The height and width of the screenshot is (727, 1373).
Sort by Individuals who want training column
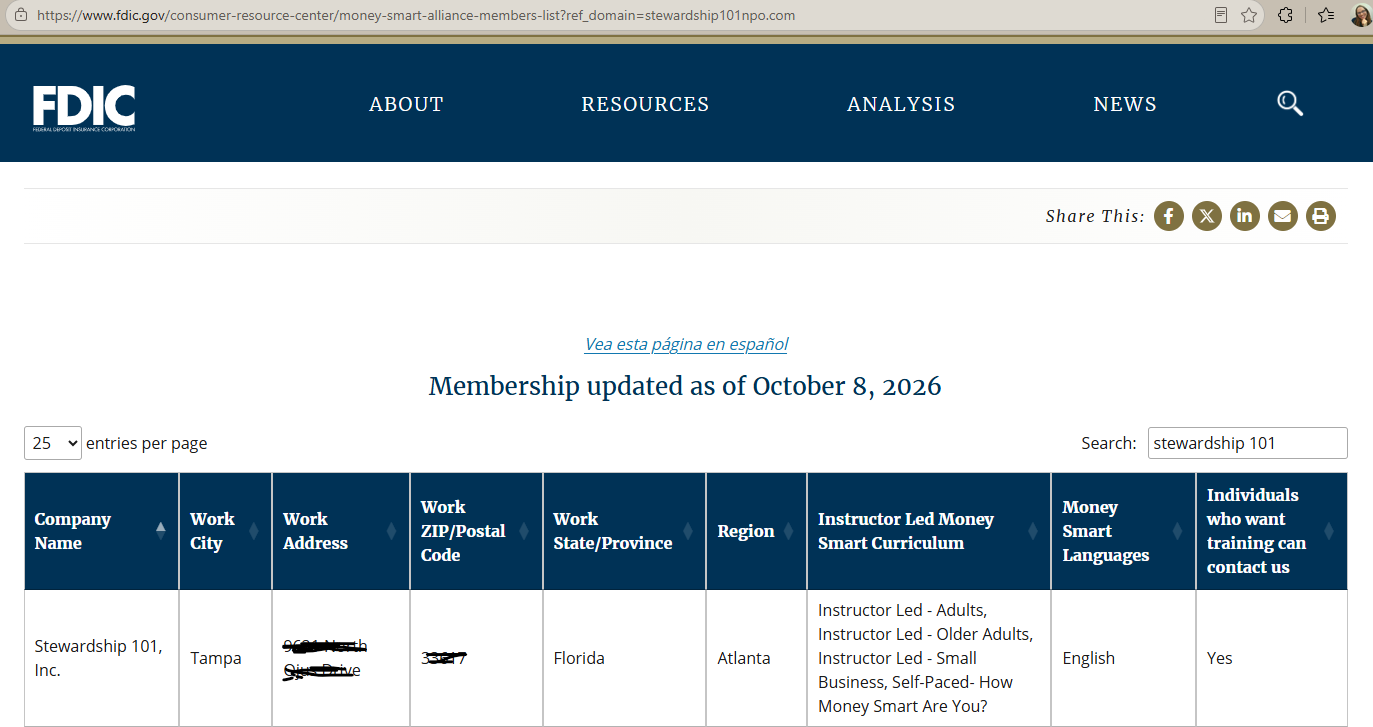click(1272, 531)
